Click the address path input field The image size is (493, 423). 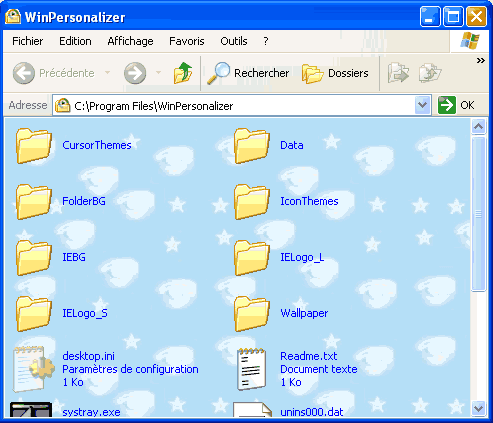tap(242, 105)
